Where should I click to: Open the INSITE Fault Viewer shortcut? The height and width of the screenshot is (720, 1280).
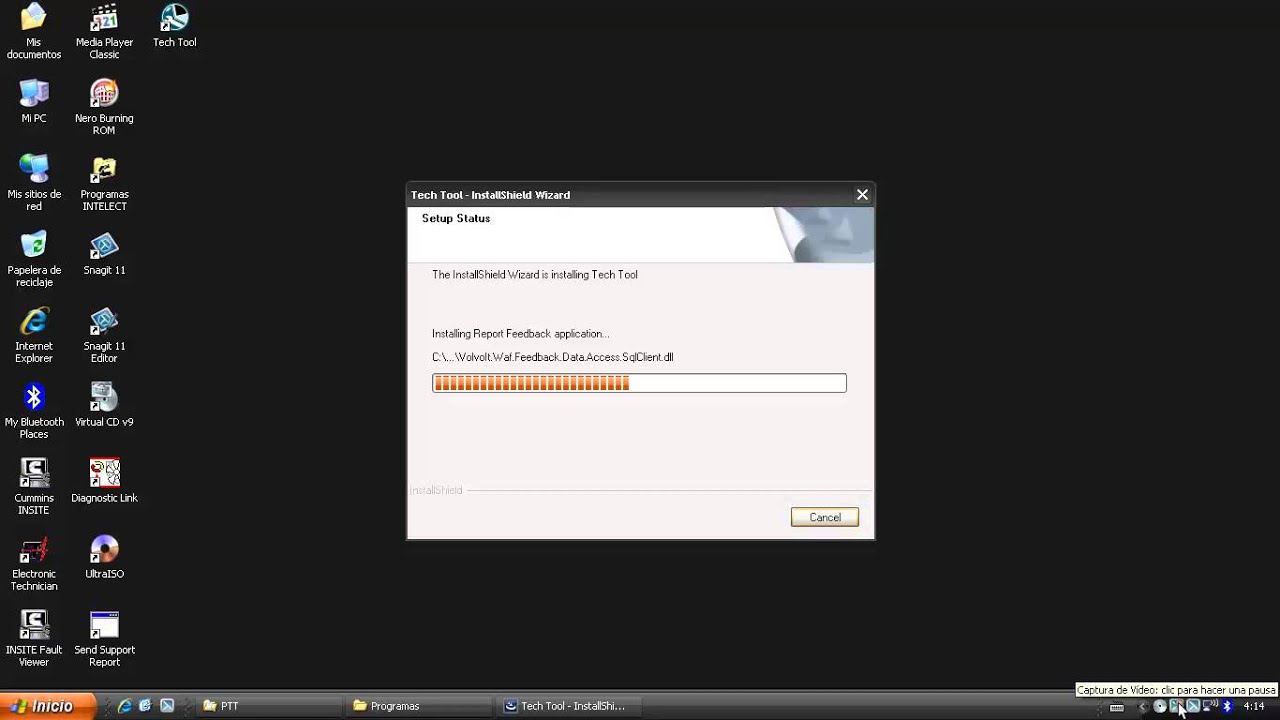click(x=34, y=638)
